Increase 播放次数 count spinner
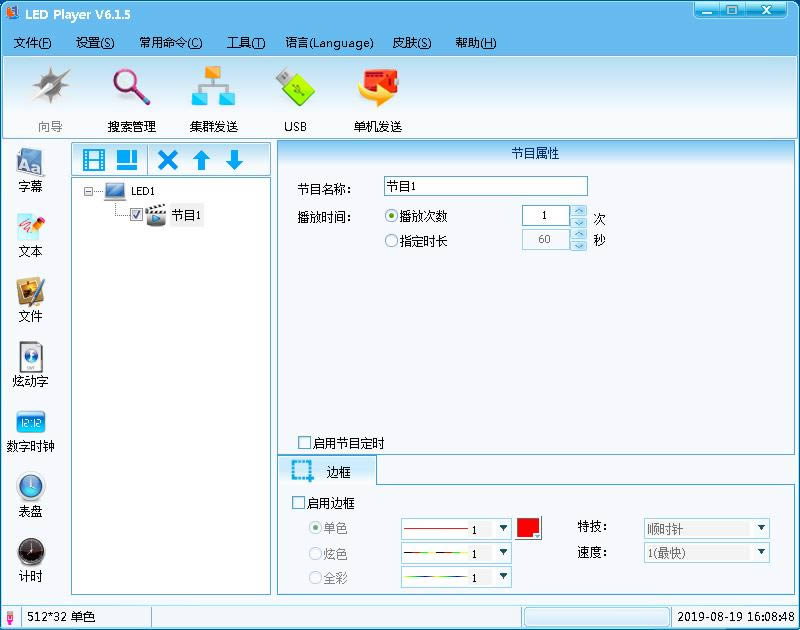 click(x=579, y=210)
